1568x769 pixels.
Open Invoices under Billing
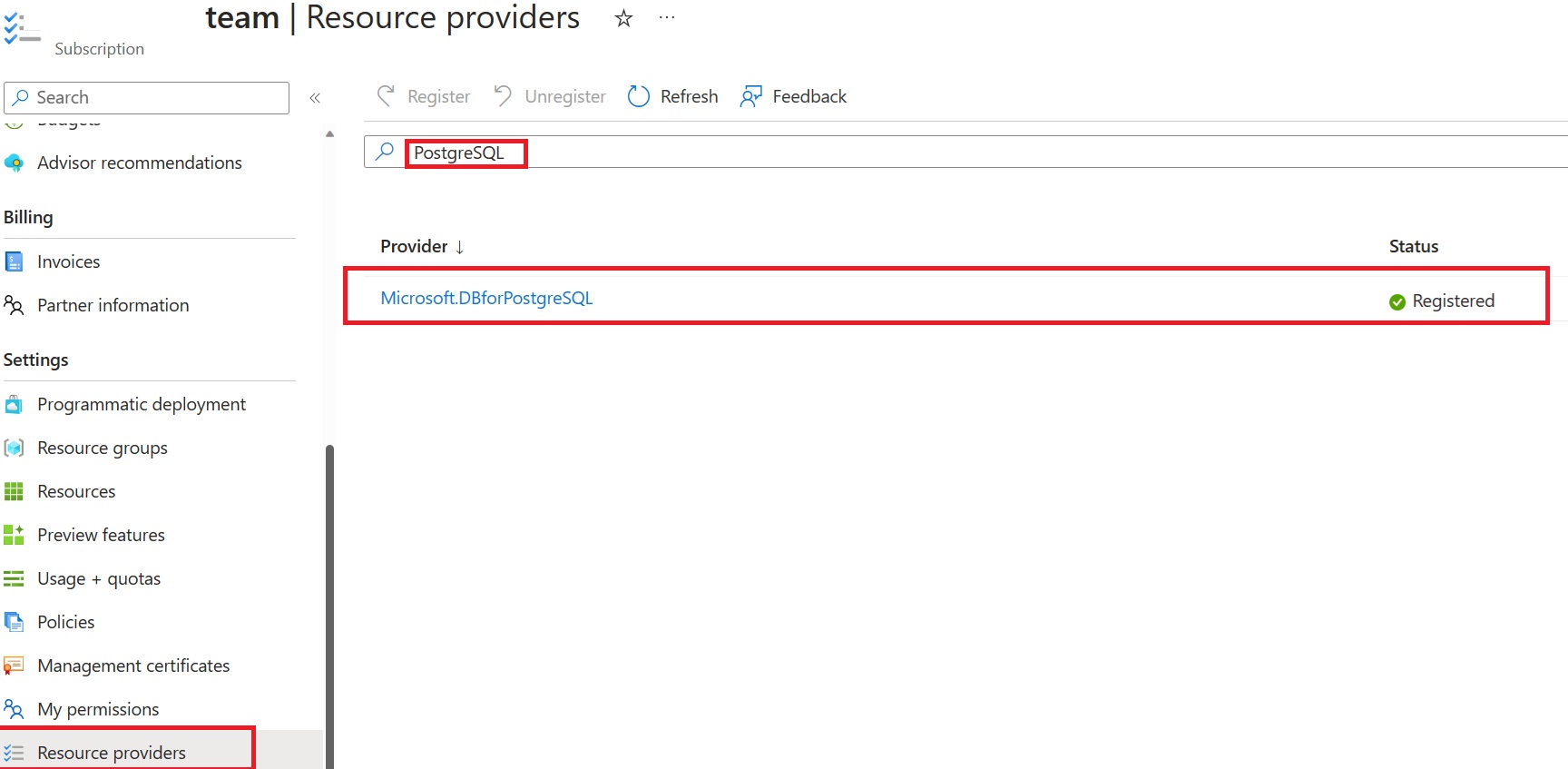[x=69, y=262]
